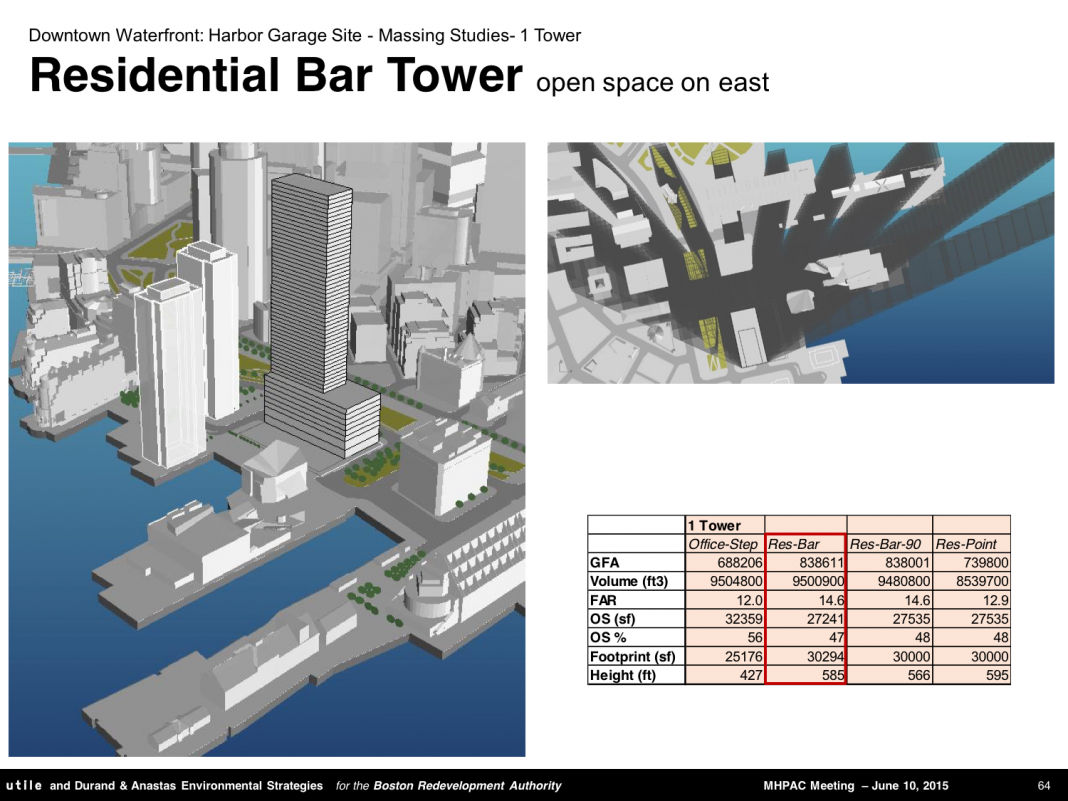1068x801 pixels.
Task: Select GFA value 838611
Action: [x=821, y=563]
